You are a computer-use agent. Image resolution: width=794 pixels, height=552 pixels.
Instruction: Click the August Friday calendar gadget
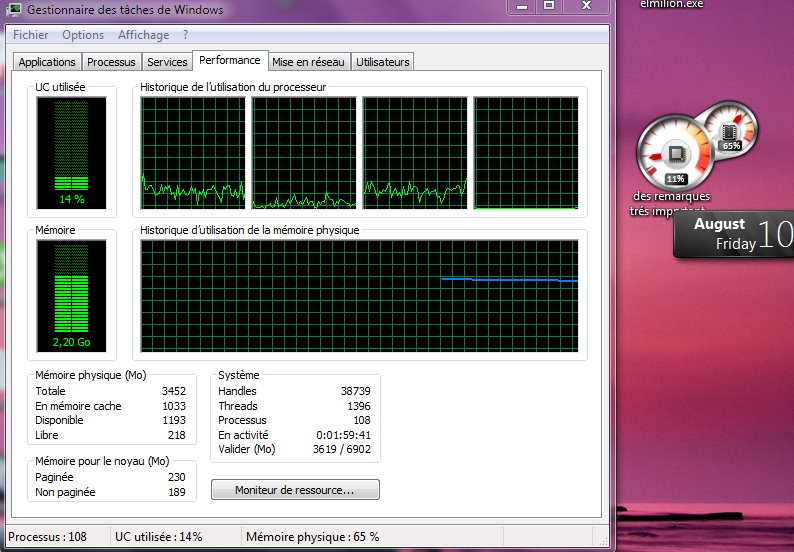(734, 234)
